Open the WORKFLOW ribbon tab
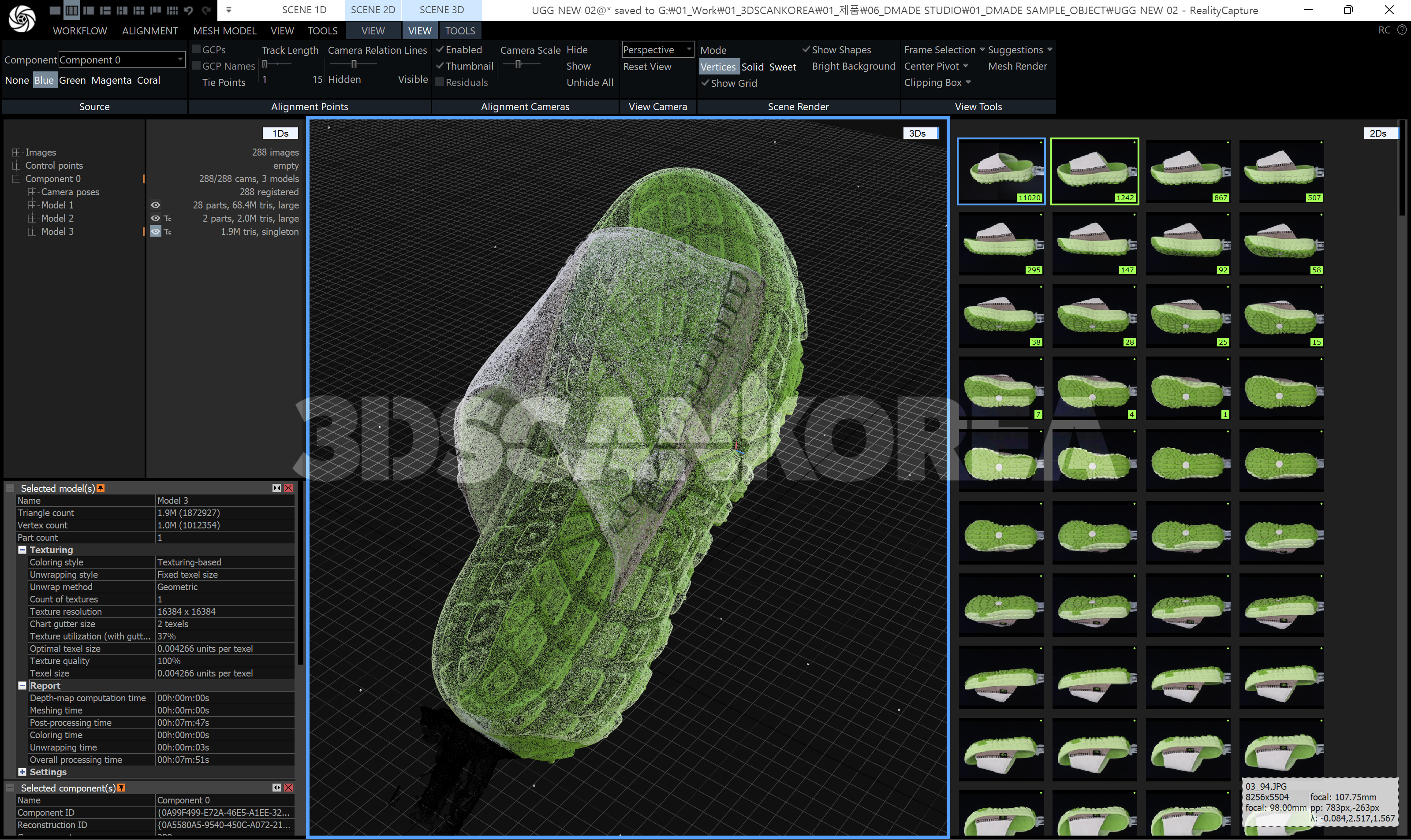This screenshot has width=1411, height=840. [x=80, y=30]
